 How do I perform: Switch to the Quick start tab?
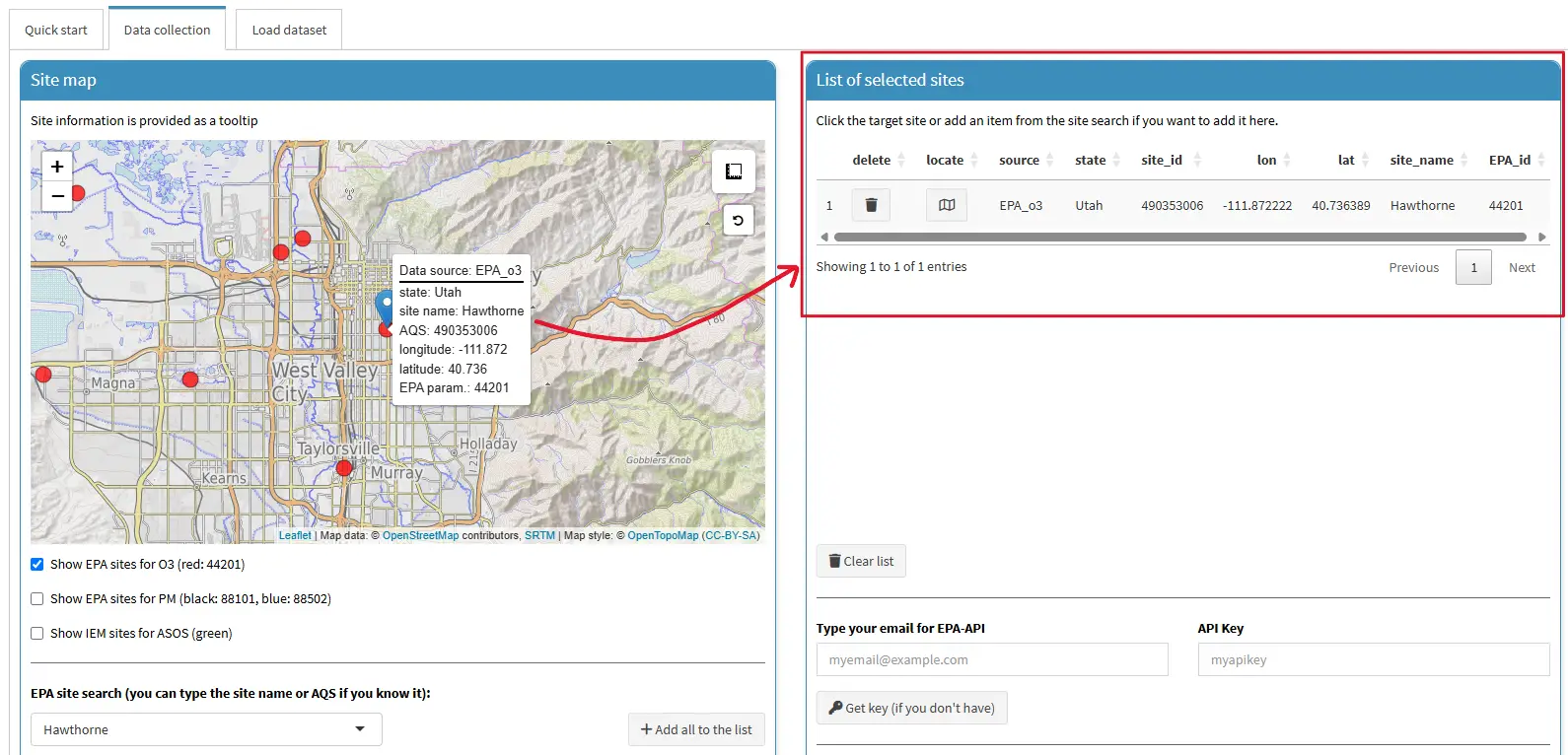pyautogui.click(x=56, y=30)
